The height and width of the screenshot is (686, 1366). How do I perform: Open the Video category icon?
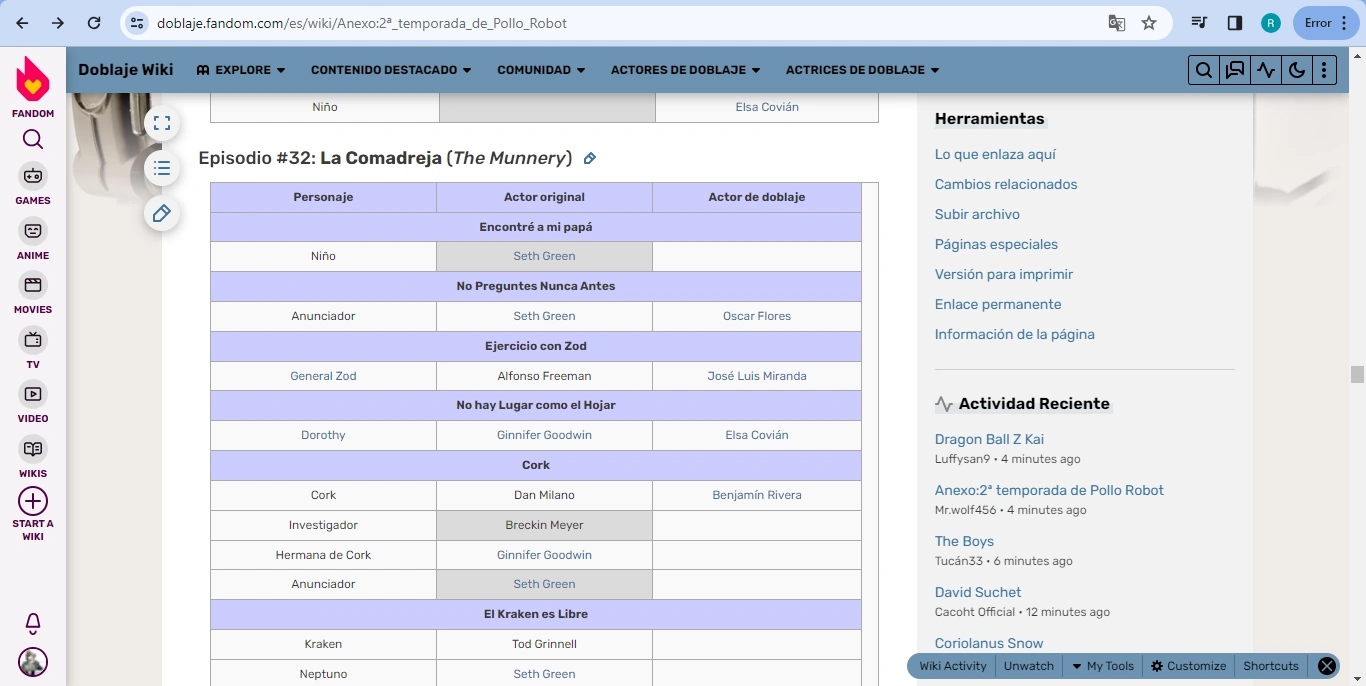pos(33,394)
